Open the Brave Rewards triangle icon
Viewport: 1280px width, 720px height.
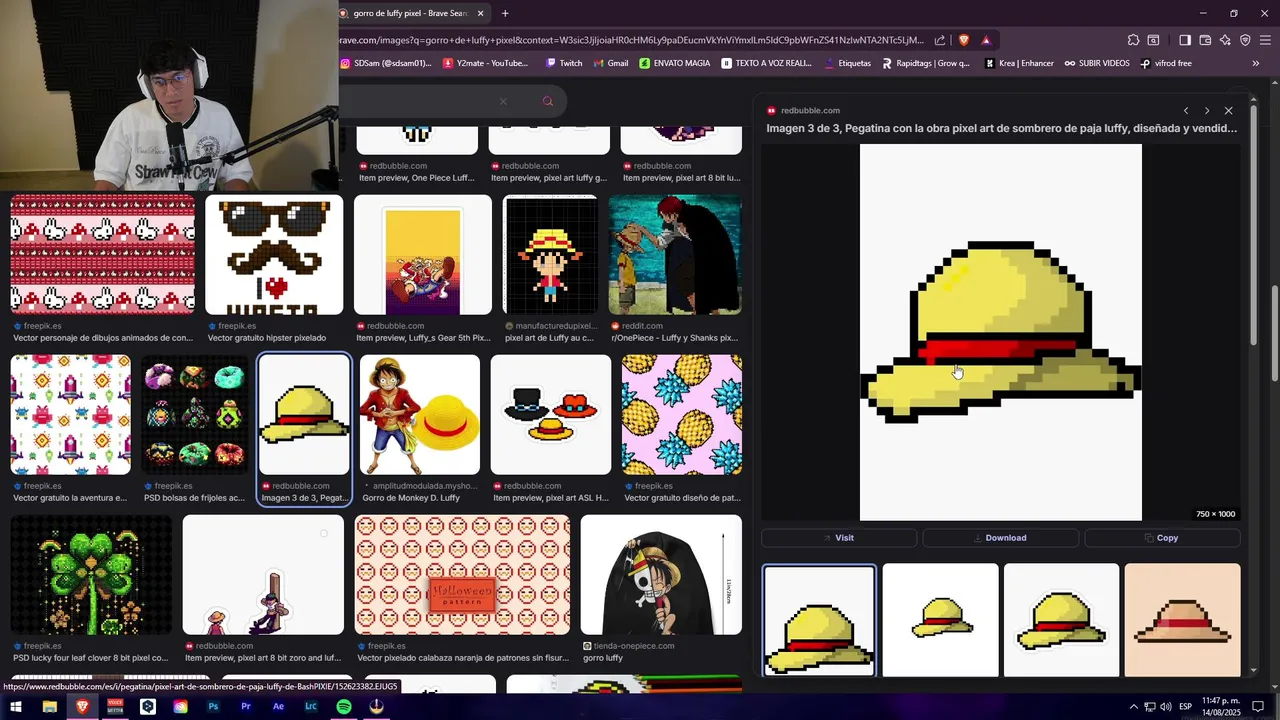coord(986,40)
